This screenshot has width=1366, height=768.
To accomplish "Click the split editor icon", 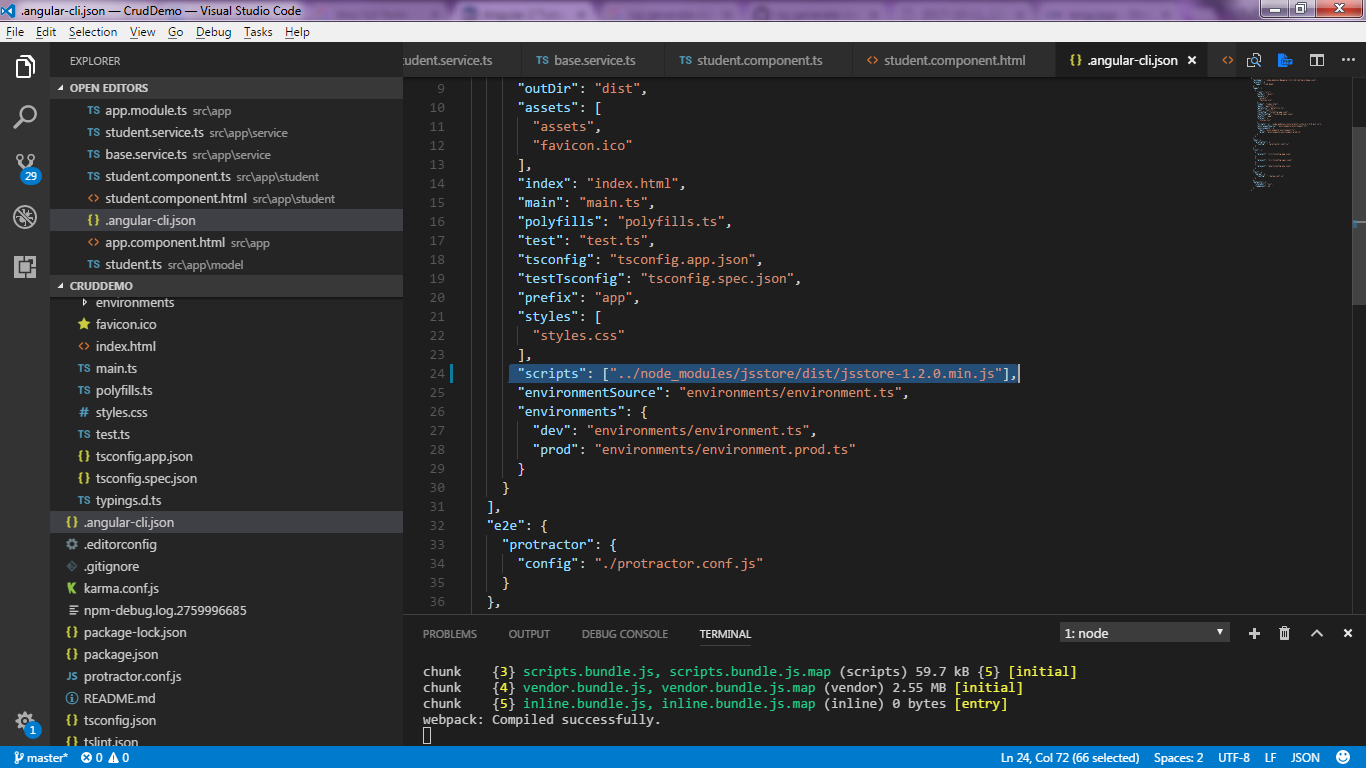I will [x=1317, y=59].
